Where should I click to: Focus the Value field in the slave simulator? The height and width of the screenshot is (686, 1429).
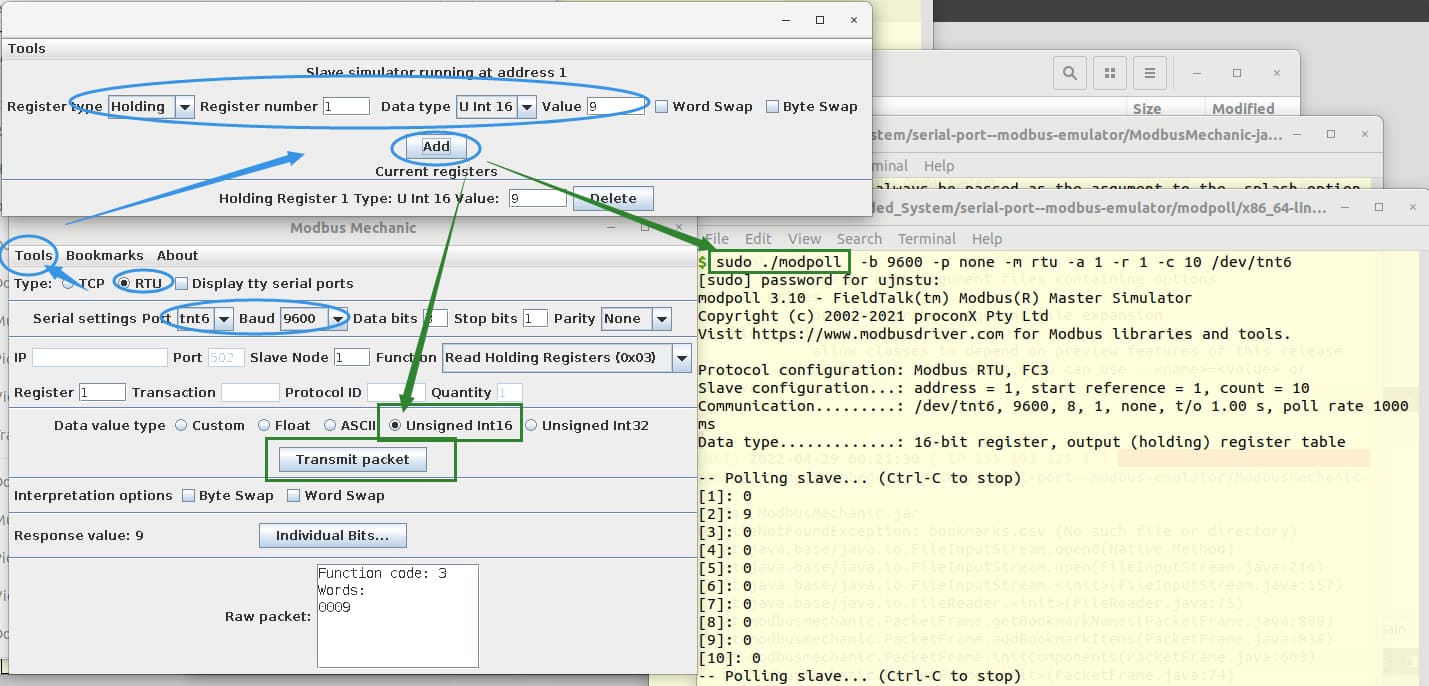615,106
